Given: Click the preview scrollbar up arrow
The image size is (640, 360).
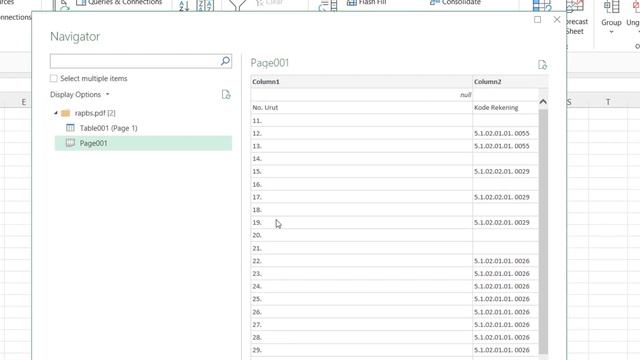Looking at the screenshot, I should tap(543, 102).
